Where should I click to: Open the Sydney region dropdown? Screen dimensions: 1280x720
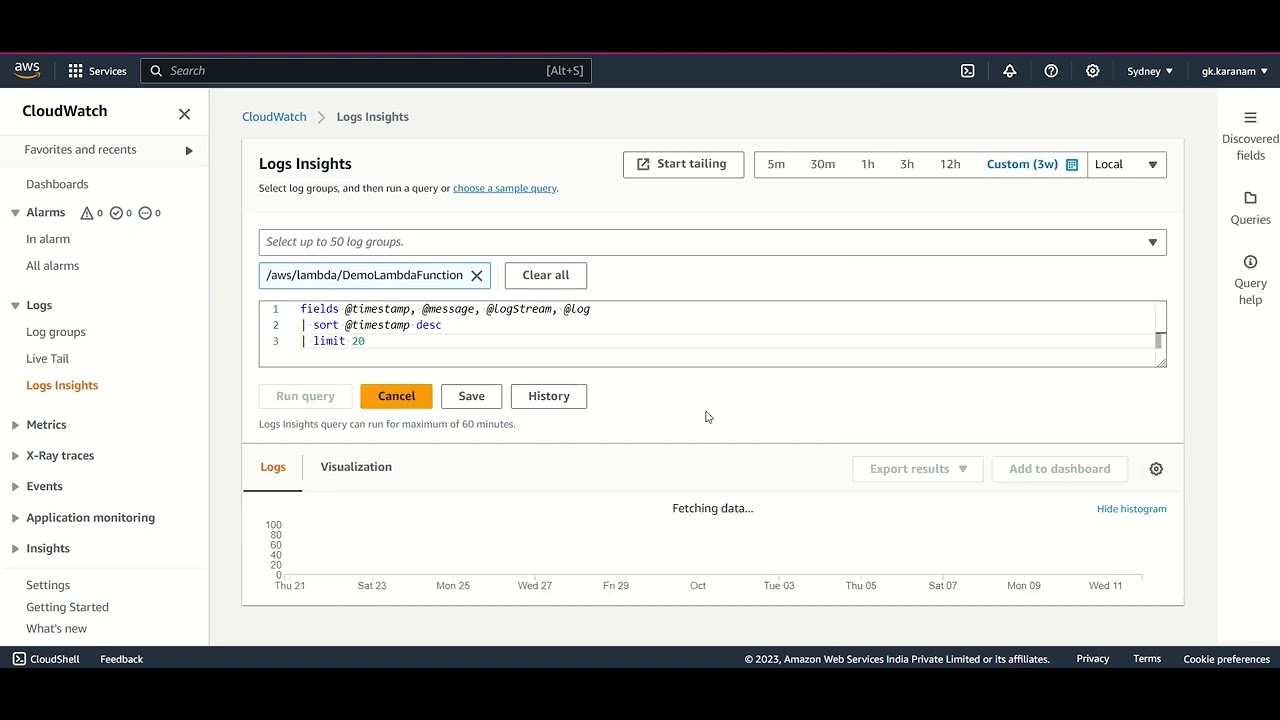click(x=1150, y=71)
